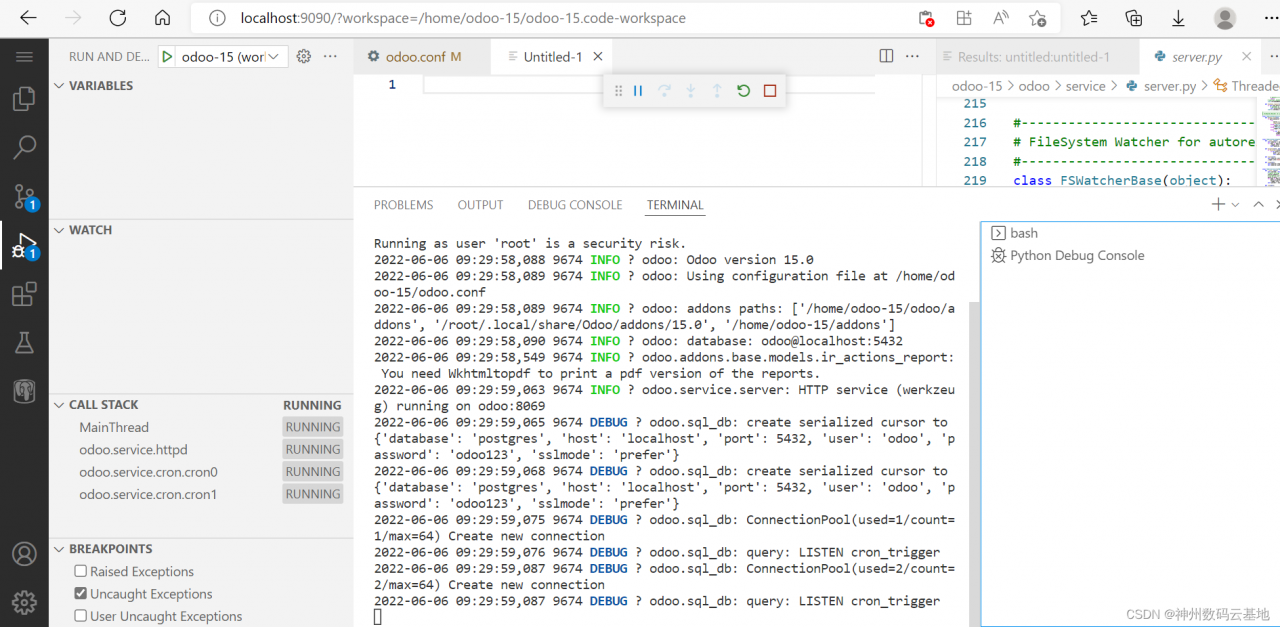
Task: Open the new terminal profile dropdown arrow
Action: 1236,205
